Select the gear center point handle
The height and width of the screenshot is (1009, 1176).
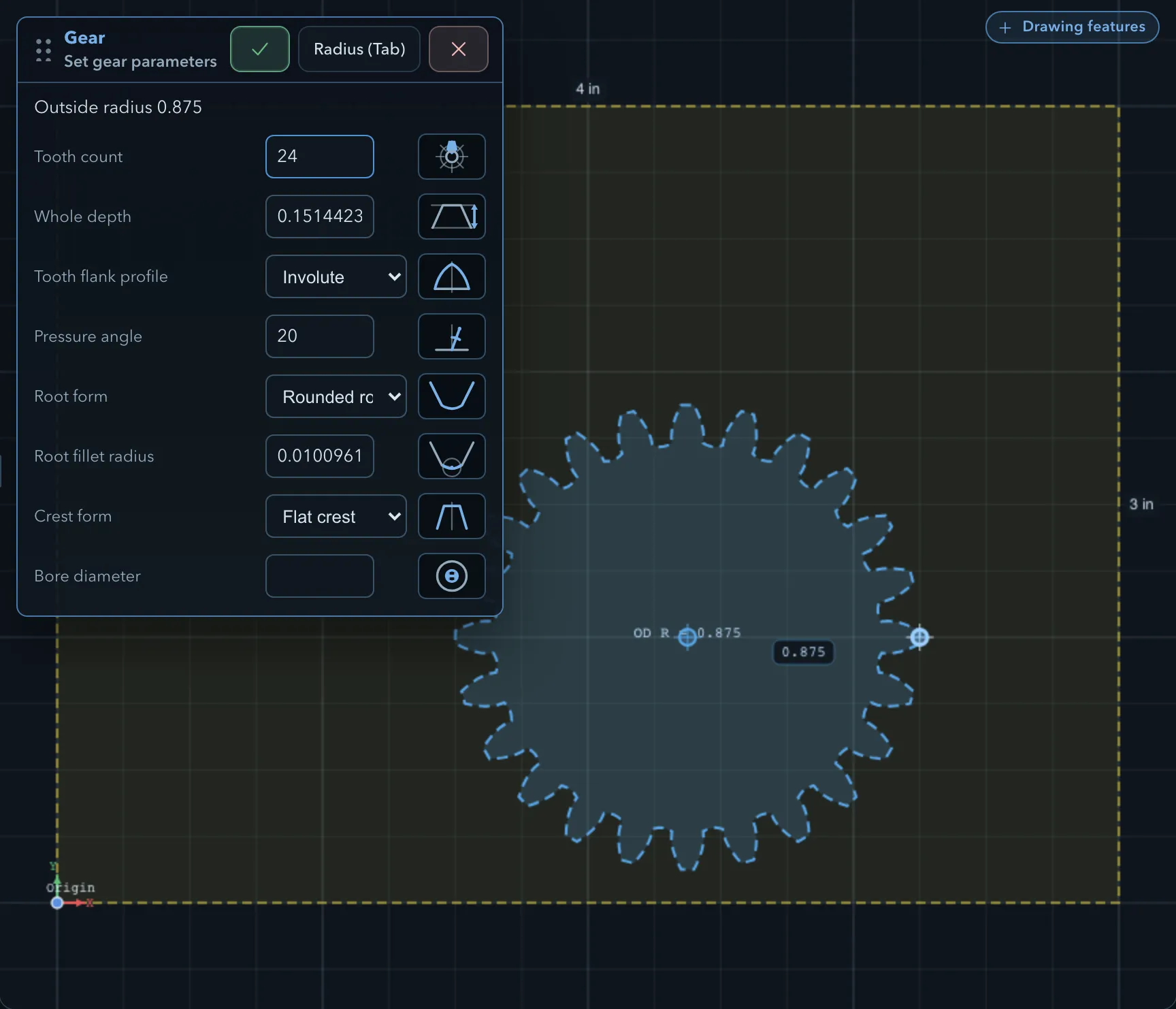coord(687,637)
